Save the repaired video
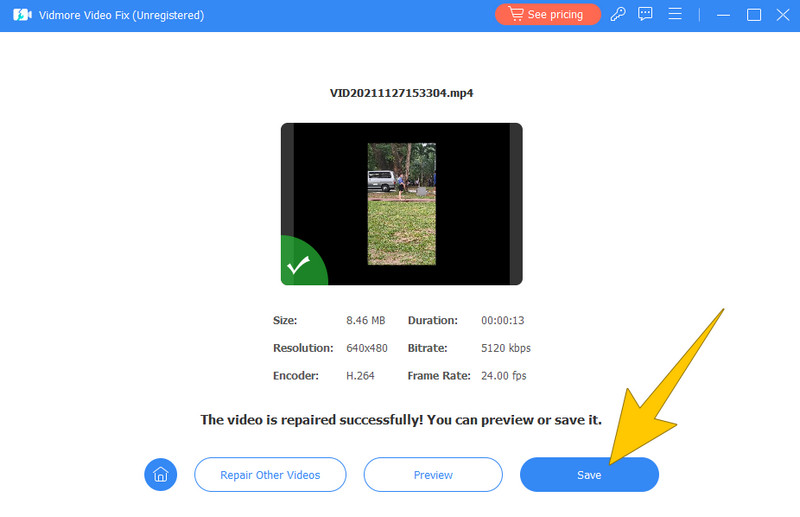 click(589, 475)
